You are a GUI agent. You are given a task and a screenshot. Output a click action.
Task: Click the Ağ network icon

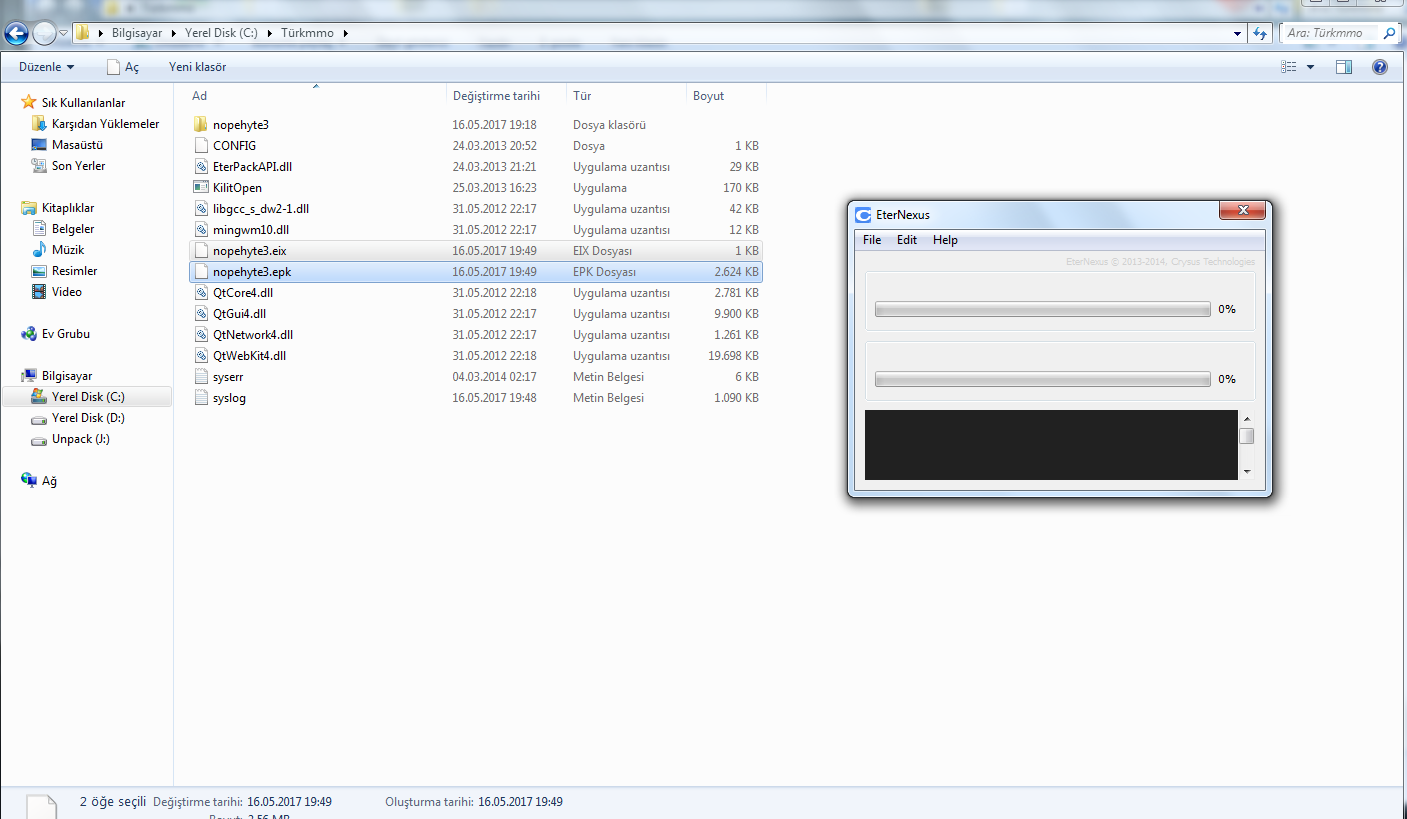[29, 481]
